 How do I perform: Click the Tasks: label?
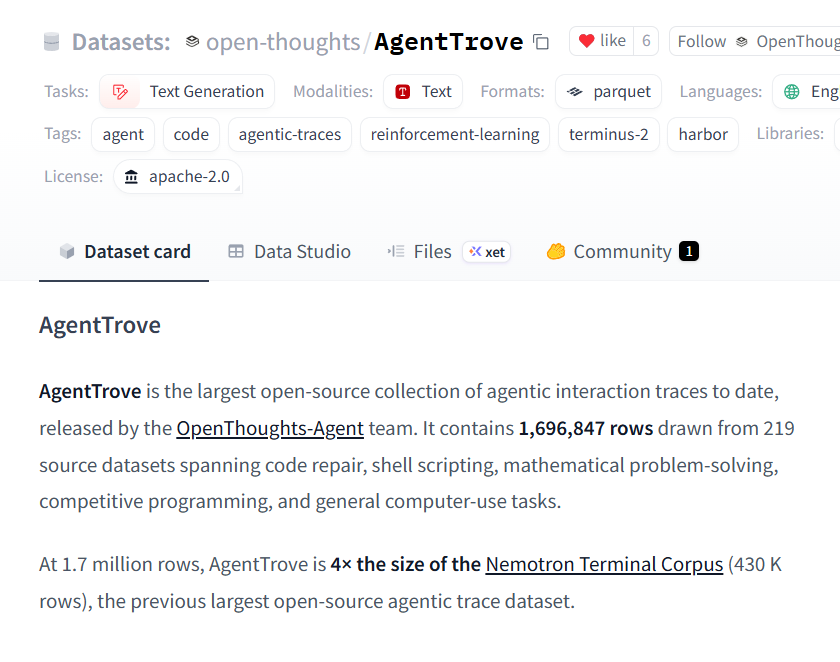click(66, 92)
